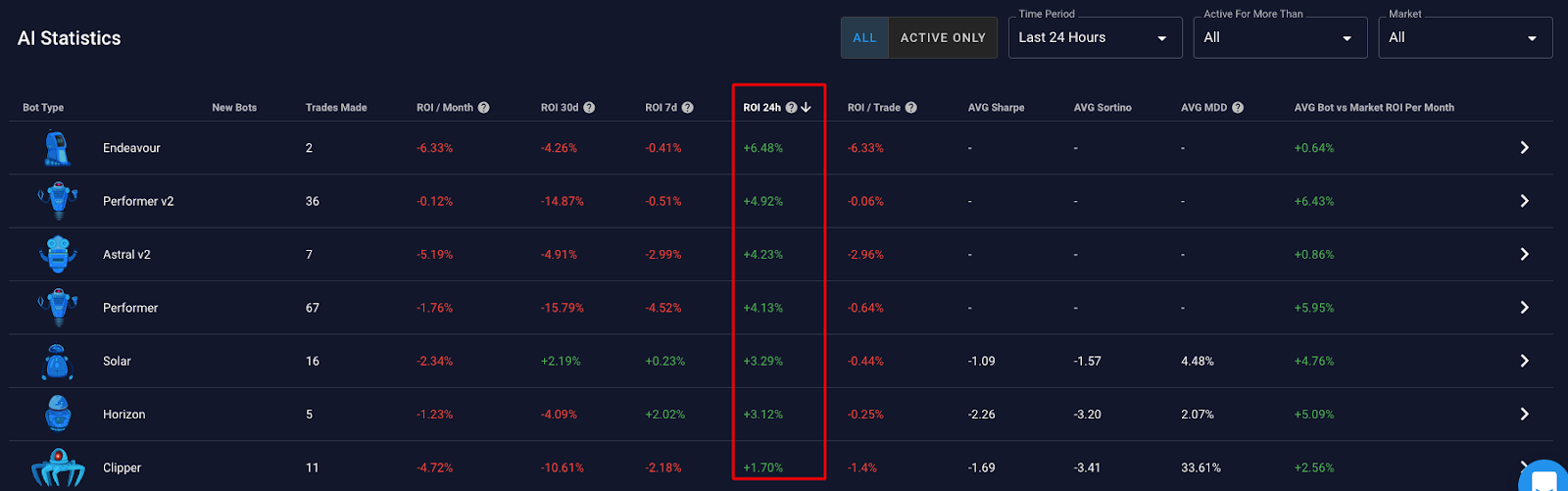Sort by AVG Sharpe column
The height and width of the screenshot is (491, 1568).
pyautogui.click(x=996, y=108)
